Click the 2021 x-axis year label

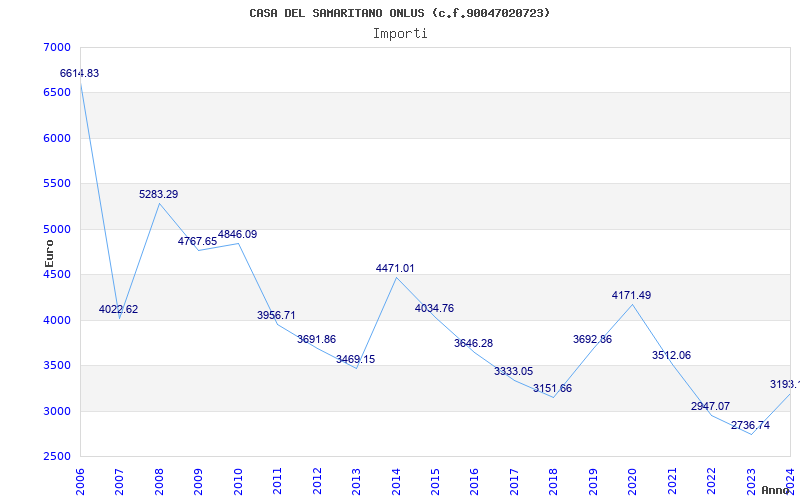(x=672, y=481)
